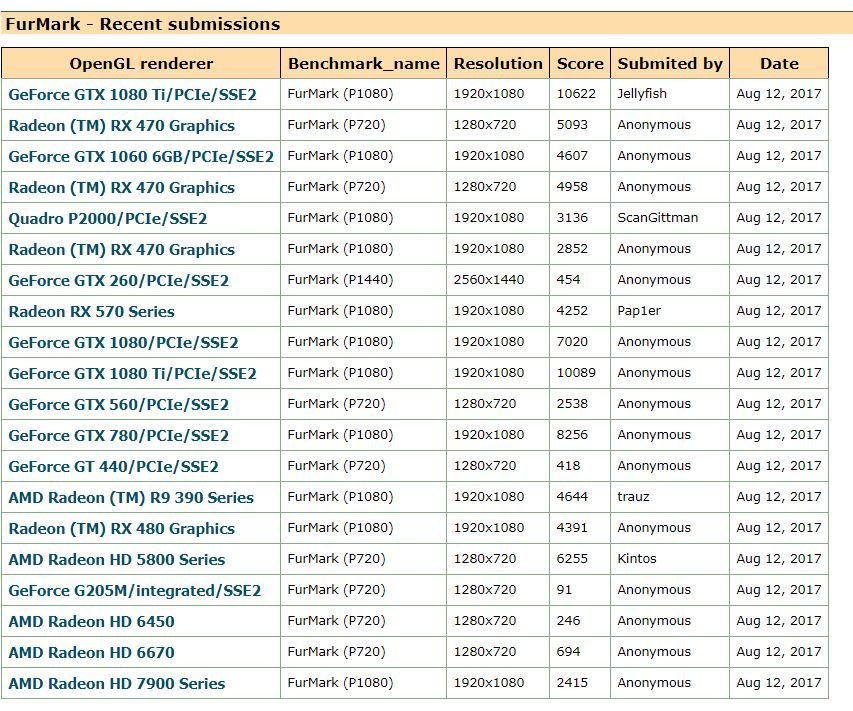Select the score value 4252
The height and width of the screenshot is (711, 853).
click(x=572, y=311)
